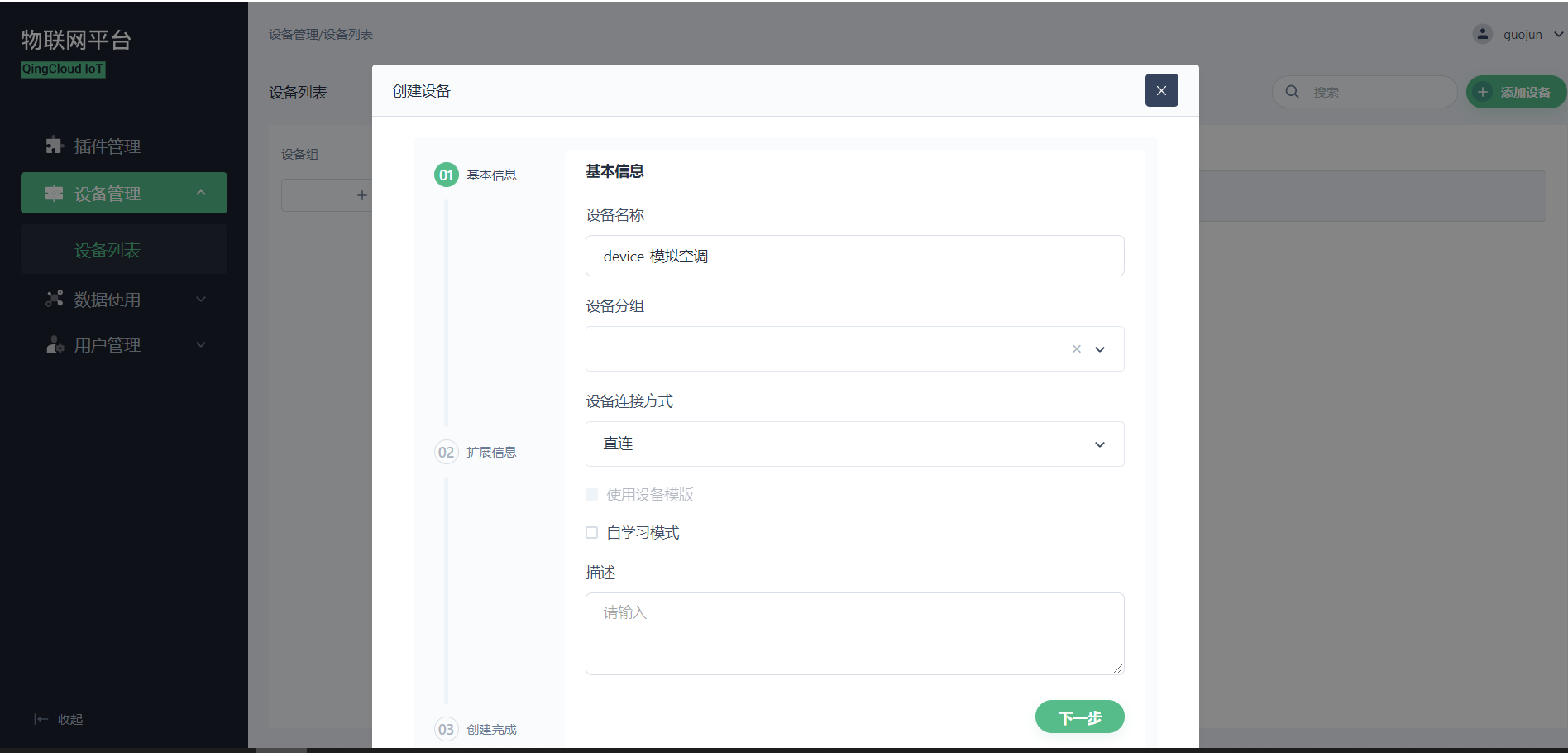The height and width of the screenshot is (753, 1568).
Task: Click the next step button
Action: pos(1079,717)
